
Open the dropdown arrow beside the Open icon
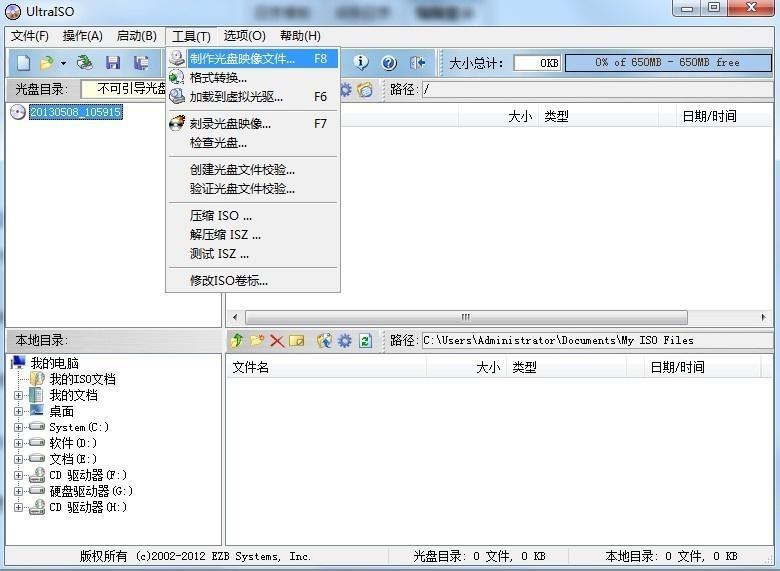[63, 63]
